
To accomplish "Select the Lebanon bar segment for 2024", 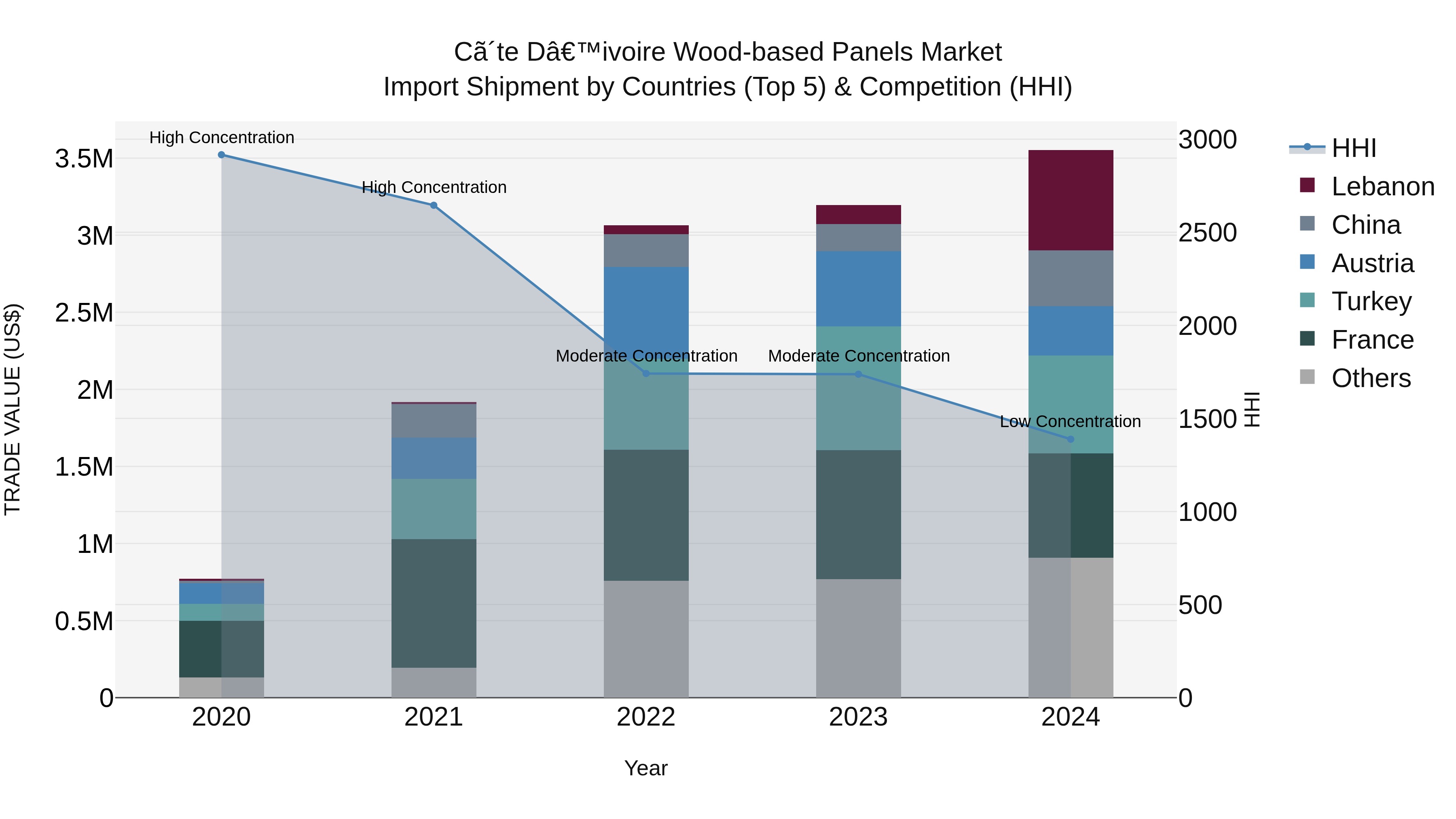I will click(1071, 200).
